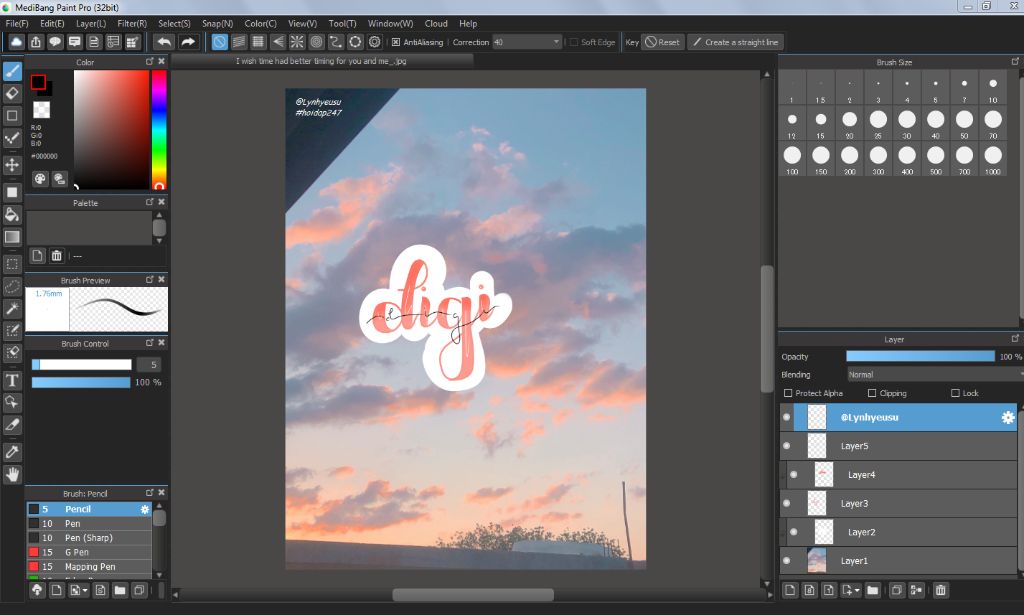Open the Correction value dropdown
The width and height of the screenshot is (1024, 615).
click(x=556, y=42)
